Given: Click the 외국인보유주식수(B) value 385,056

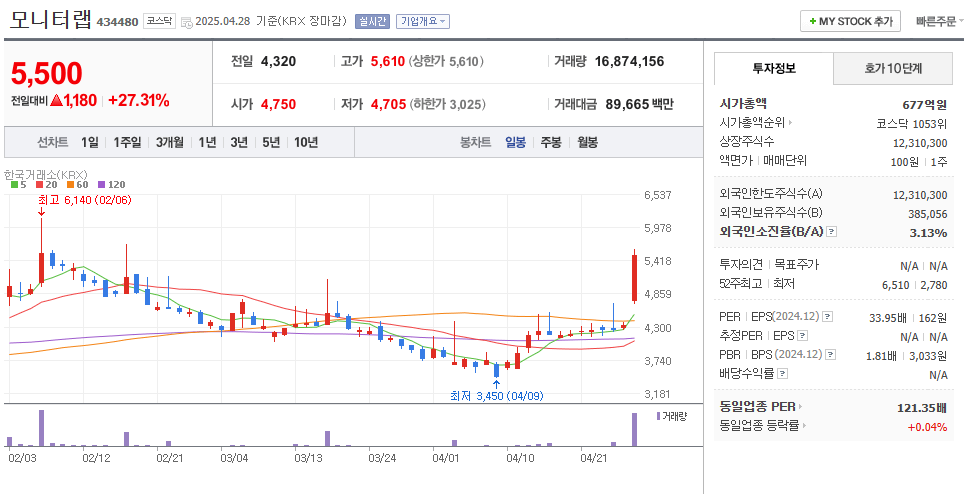Looking at the screenshot, I should click(928, 214).
